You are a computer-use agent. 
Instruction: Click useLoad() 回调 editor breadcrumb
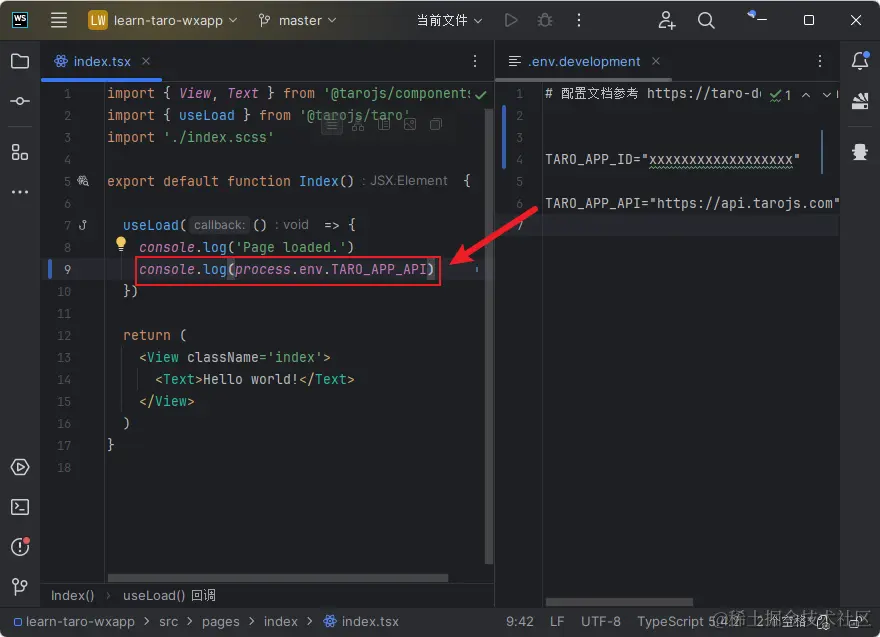[x=169, y=595]
